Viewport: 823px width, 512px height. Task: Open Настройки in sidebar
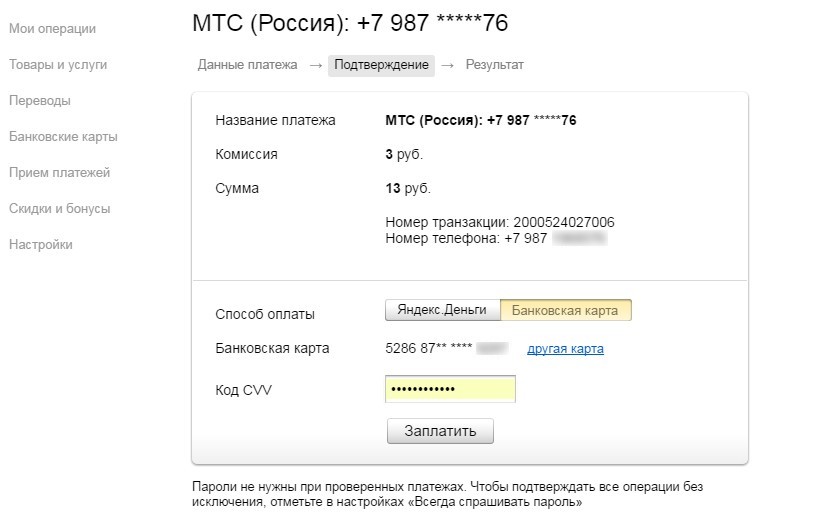point(40,245)
